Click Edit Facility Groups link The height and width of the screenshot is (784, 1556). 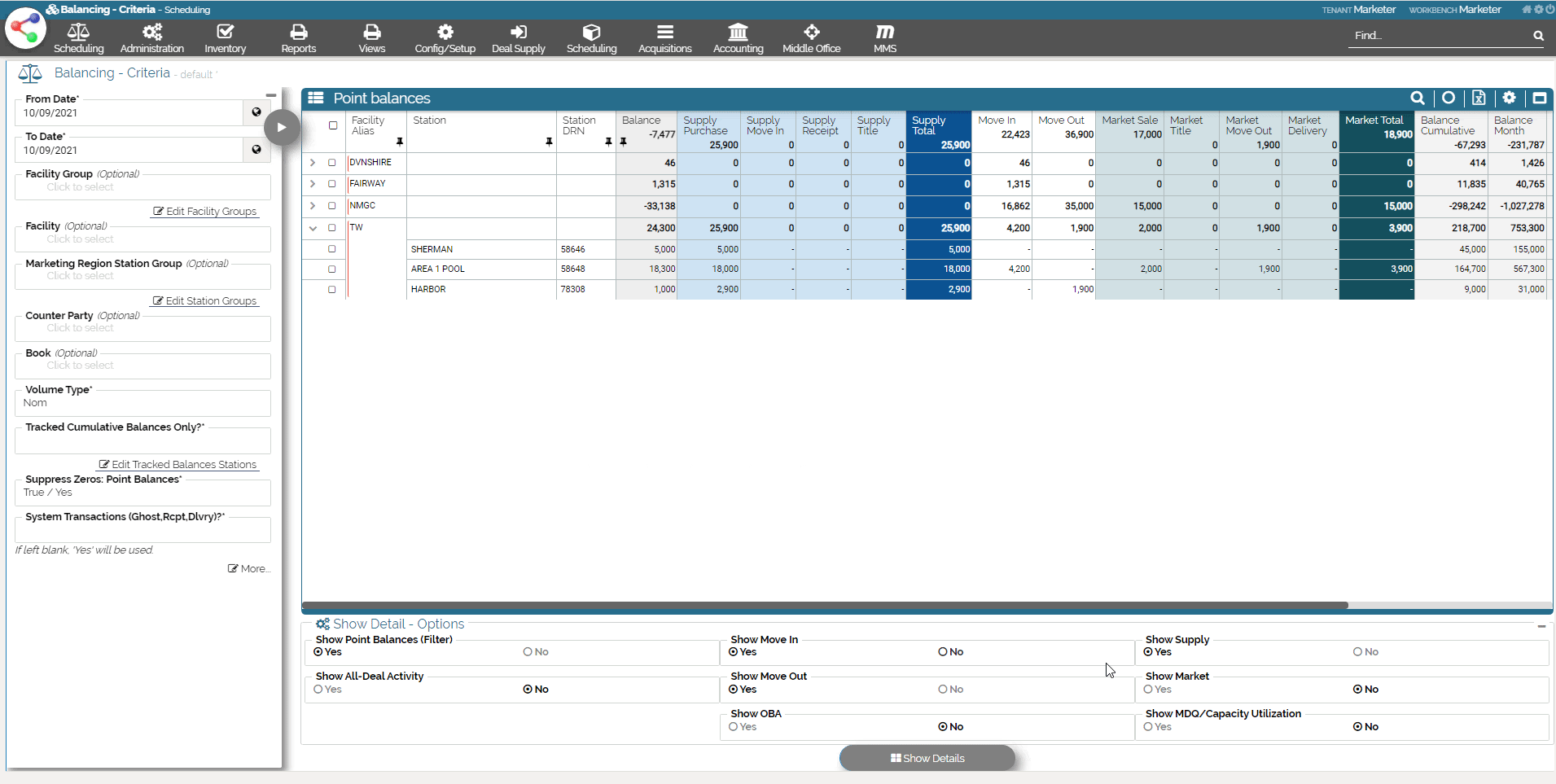tap(205, 212)
